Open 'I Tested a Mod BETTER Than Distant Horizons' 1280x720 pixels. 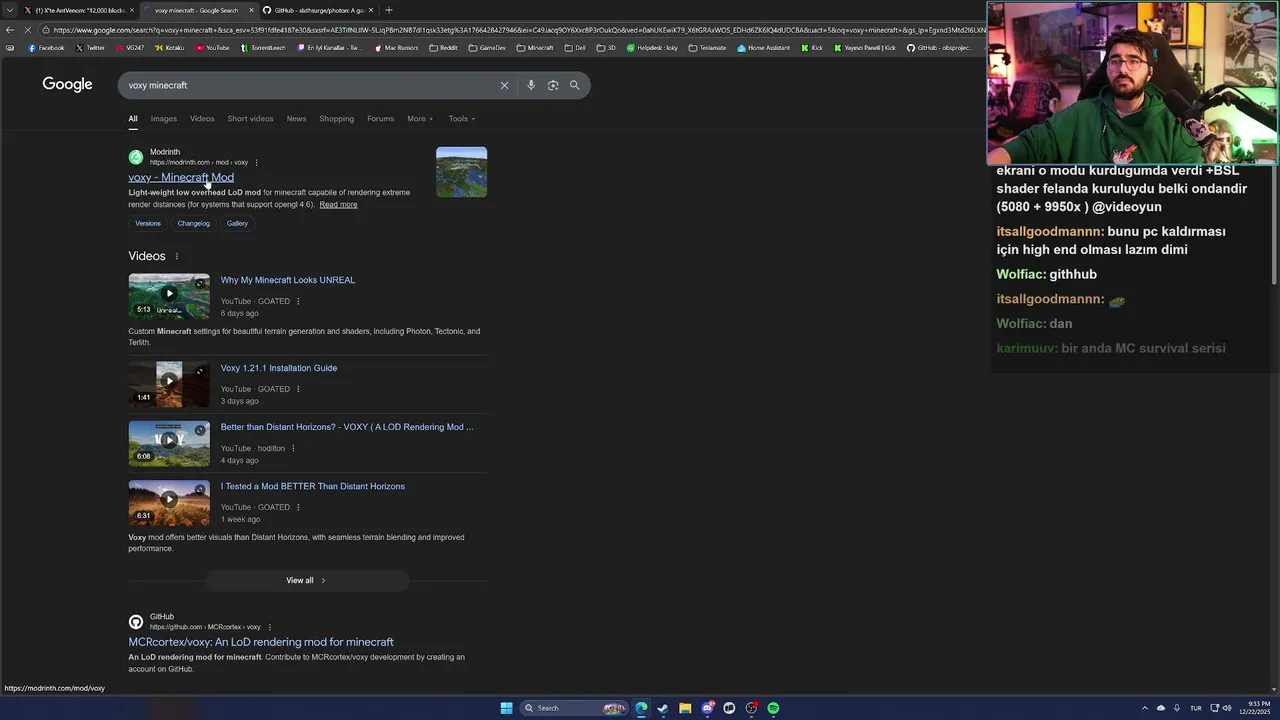[313, 486]
